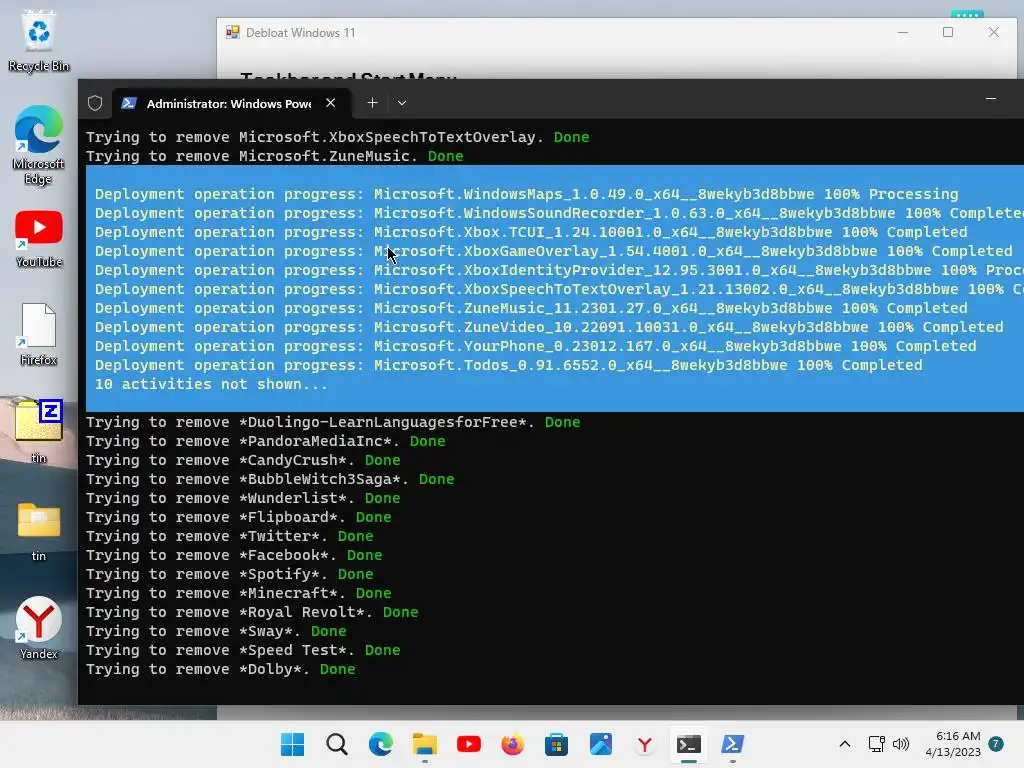Open taskbar Search
Viewport: 1024px width, 768px height.
[x=337, y=744]
